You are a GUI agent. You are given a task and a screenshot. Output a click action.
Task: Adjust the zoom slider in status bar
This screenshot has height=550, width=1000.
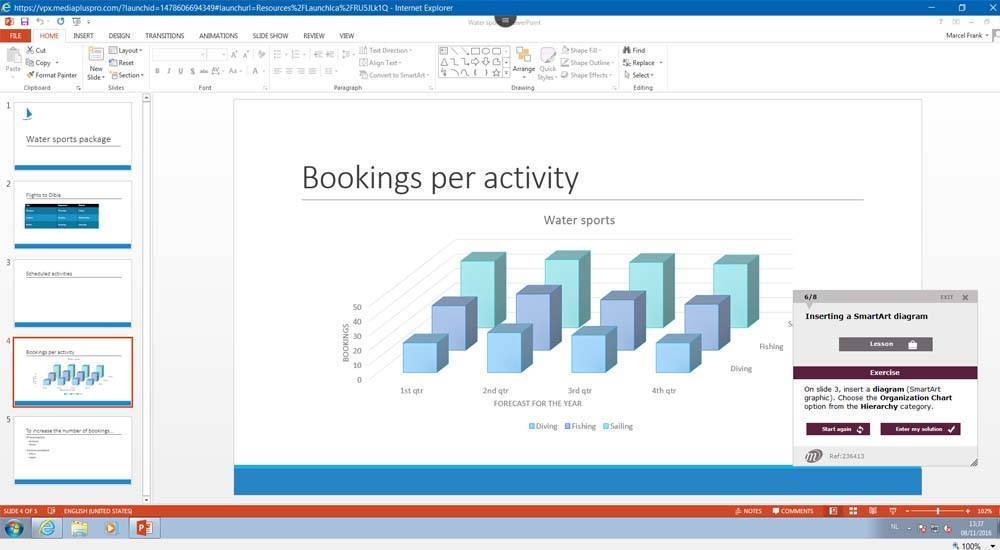(938, 511)
